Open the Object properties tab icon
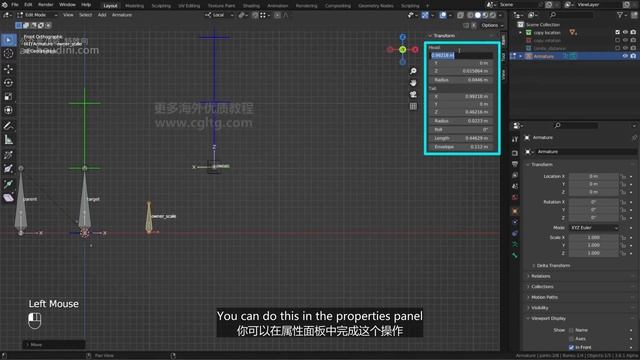Screen dimensions: 640x360 click(515, 211)
